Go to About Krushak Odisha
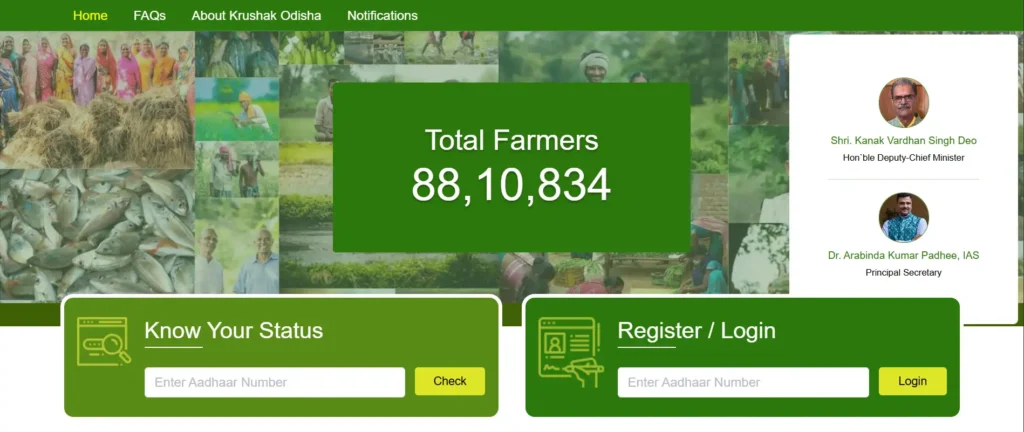The height and width of the screenshot is (432, 1024). [256, 16]
